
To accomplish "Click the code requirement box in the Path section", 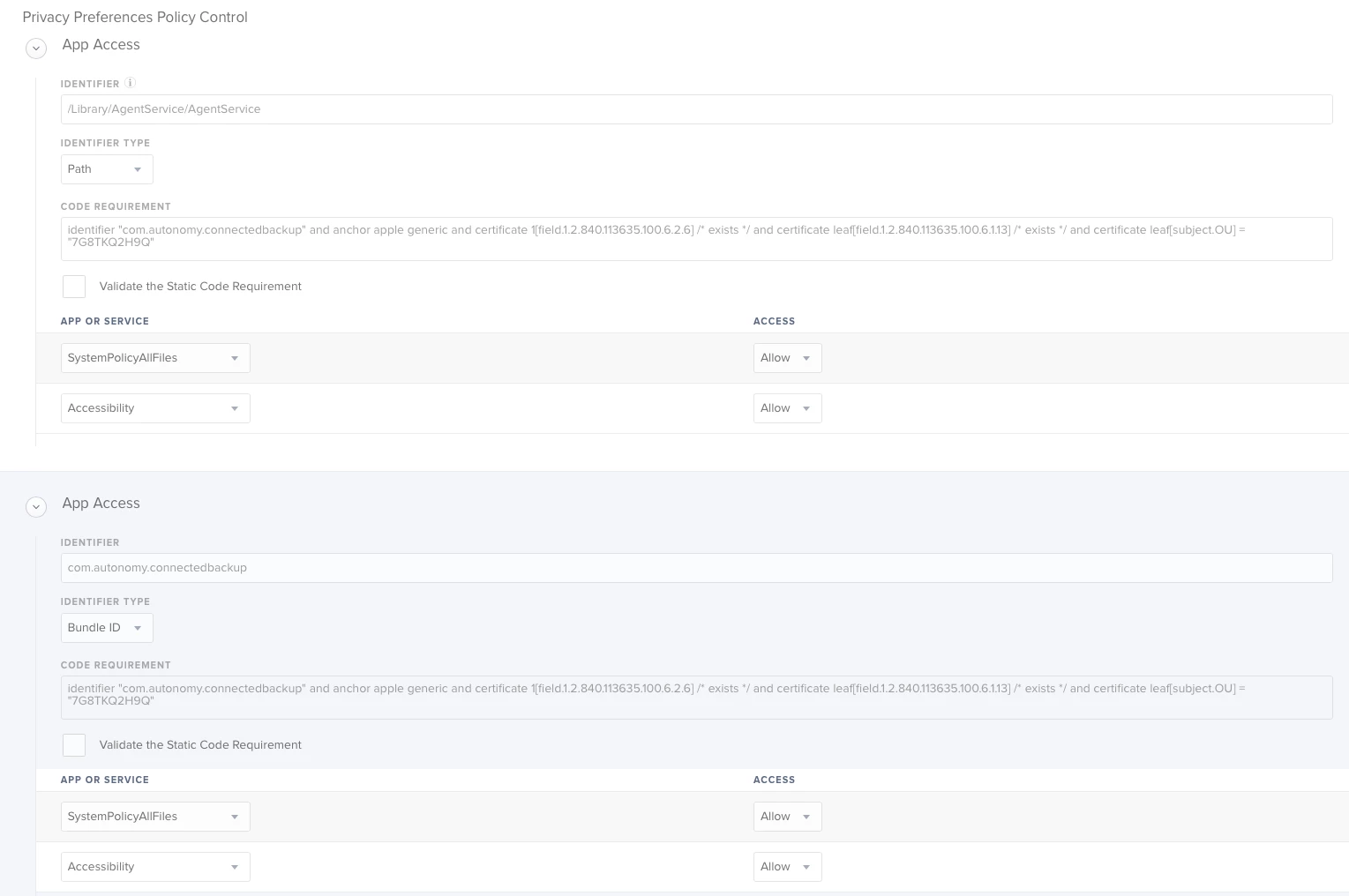I will (696, 239).
